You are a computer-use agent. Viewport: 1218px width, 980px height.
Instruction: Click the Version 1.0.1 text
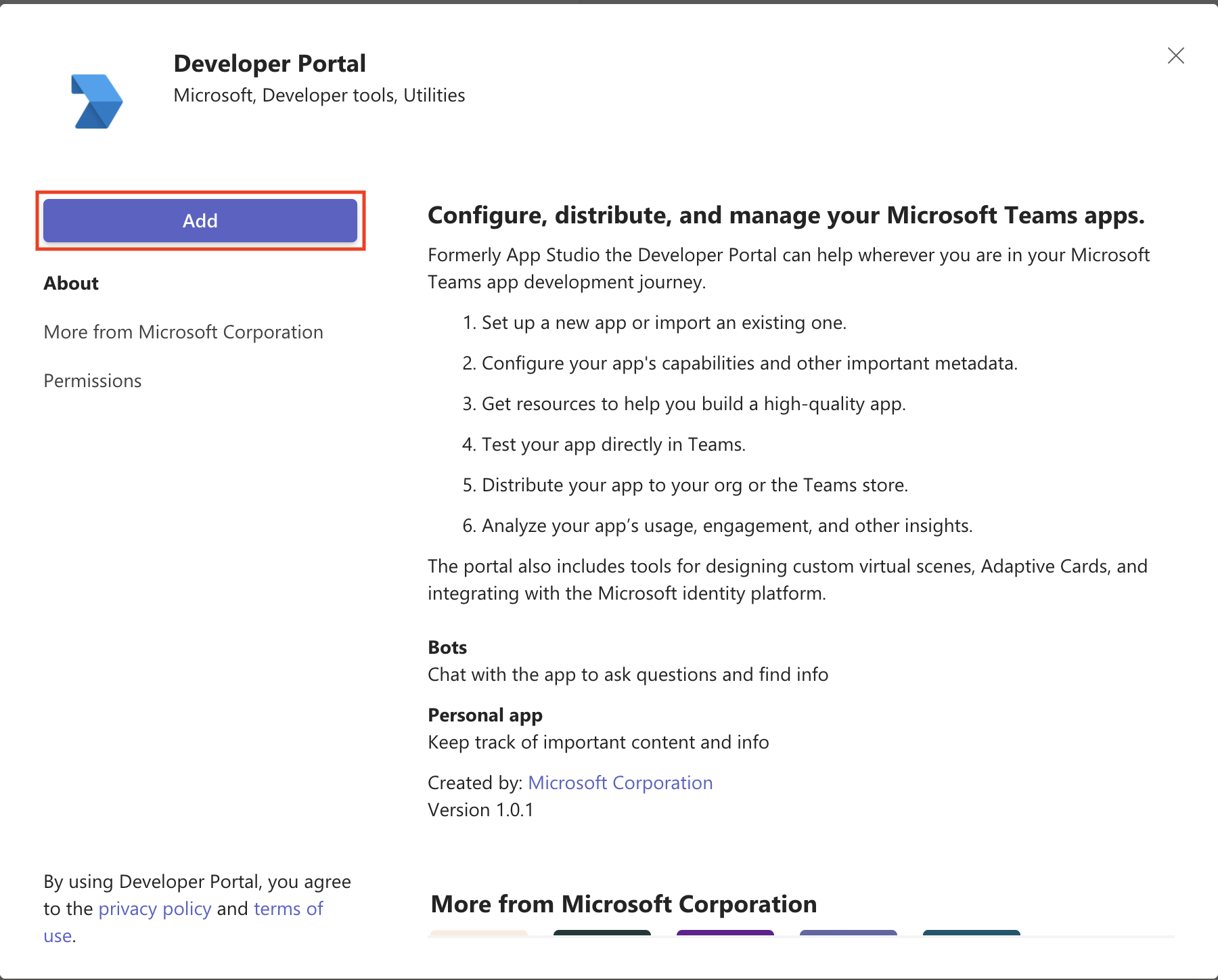coord(480,809)
